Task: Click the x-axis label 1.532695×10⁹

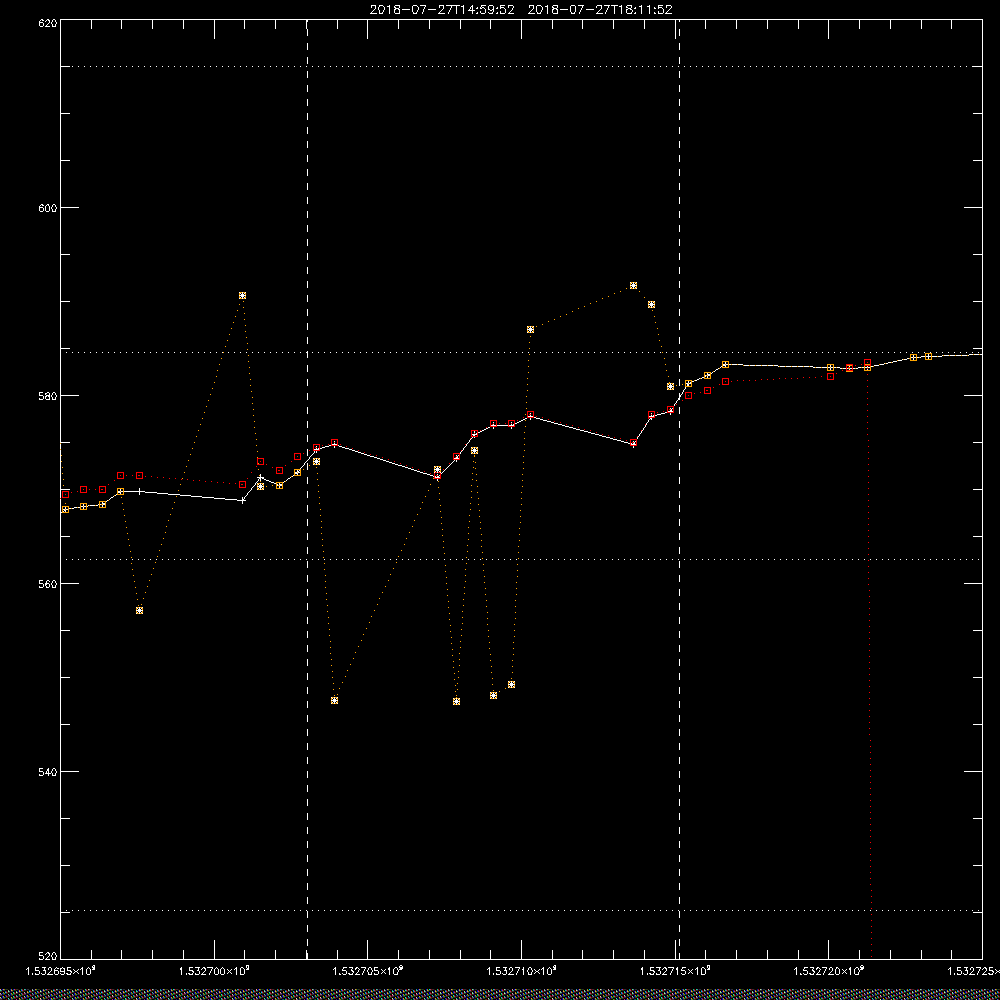Action: 60,971
